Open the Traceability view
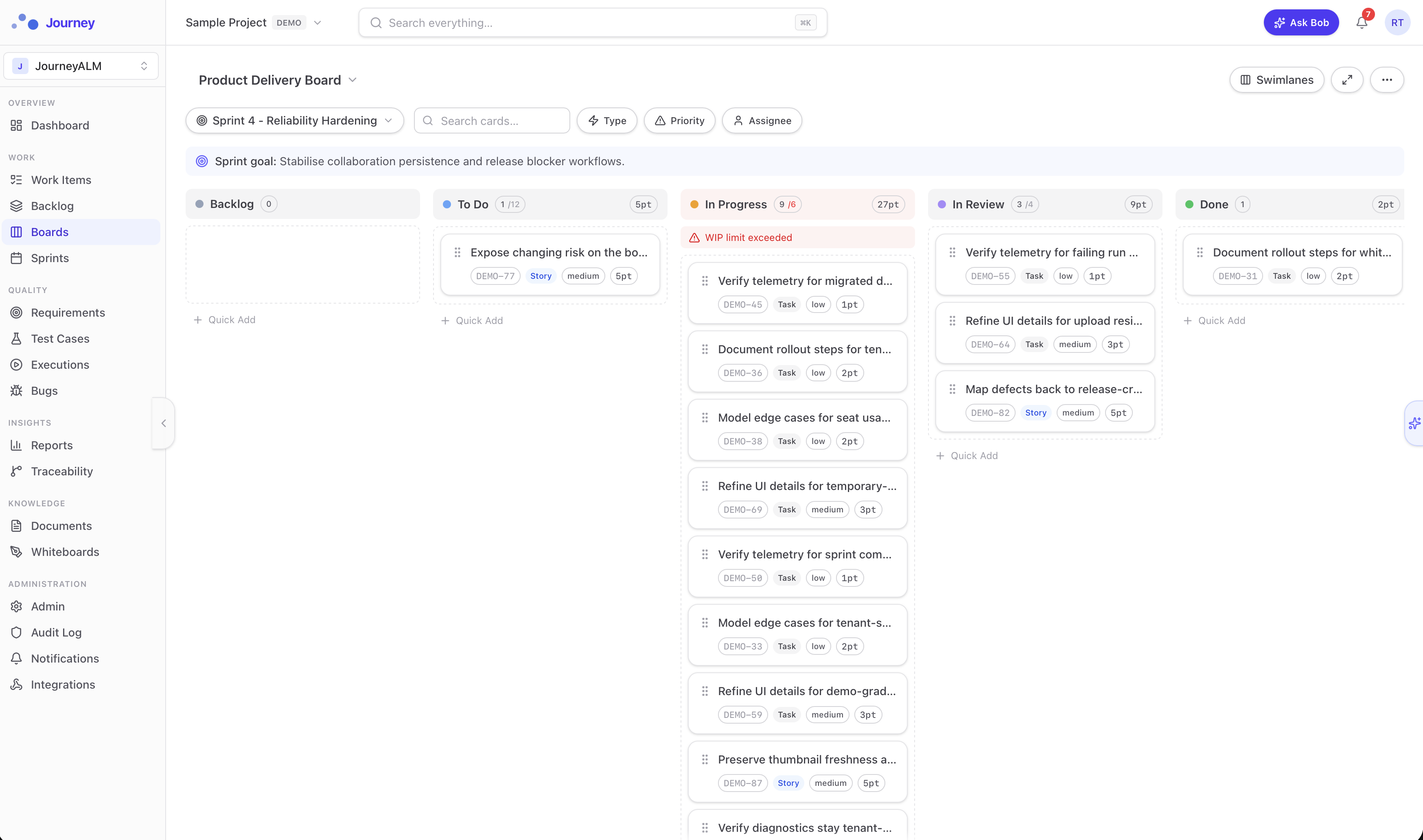1423x840 pixels. point(62,471)
